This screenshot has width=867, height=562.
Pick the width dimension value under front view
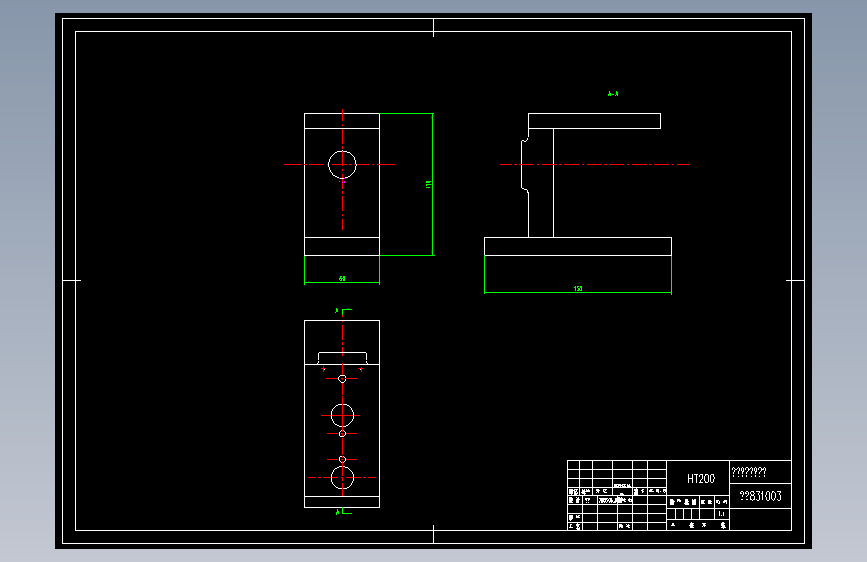coord(342,279)
